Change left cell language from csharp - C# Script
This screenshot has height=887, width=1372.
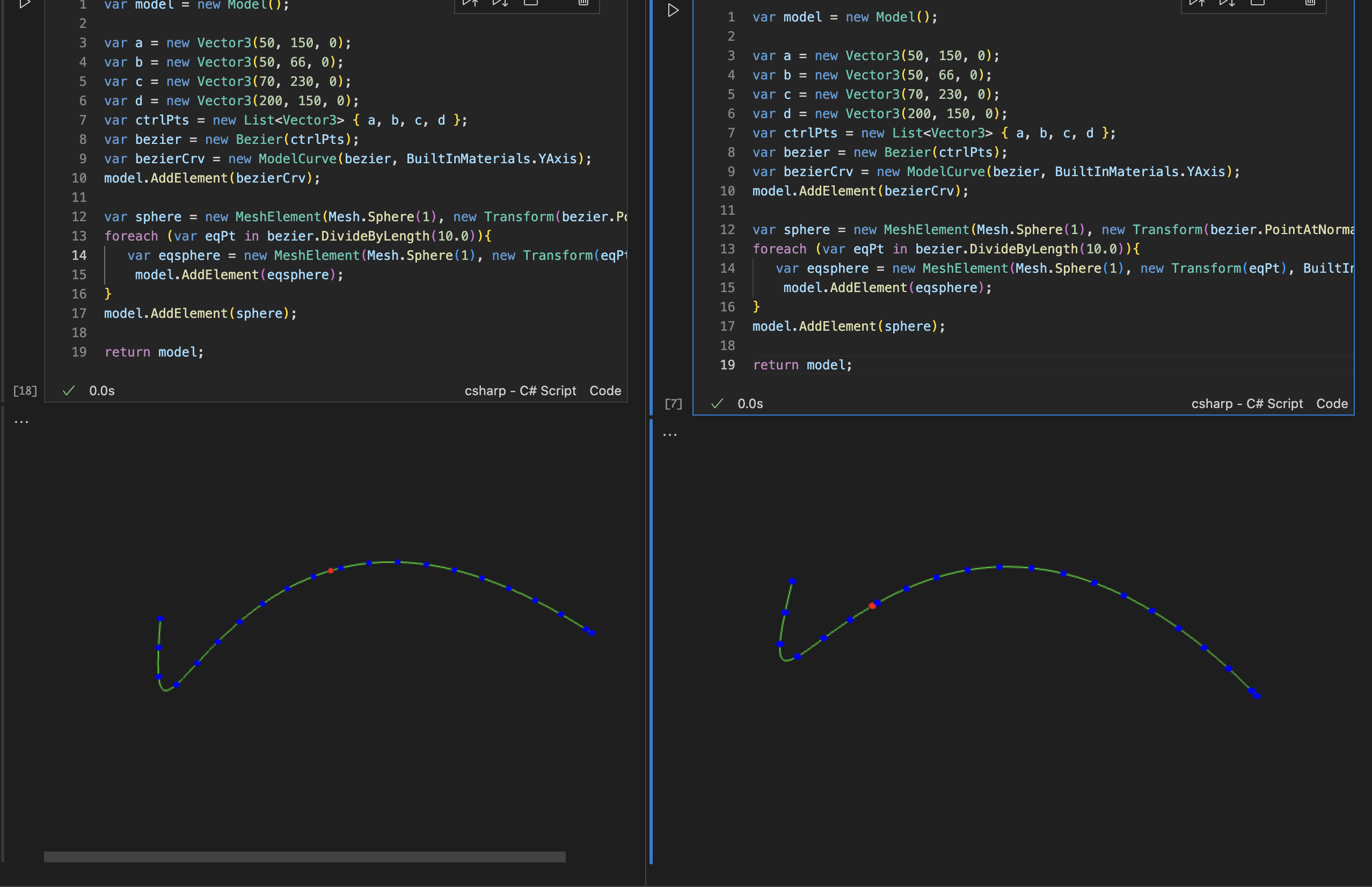click(520, 390)
